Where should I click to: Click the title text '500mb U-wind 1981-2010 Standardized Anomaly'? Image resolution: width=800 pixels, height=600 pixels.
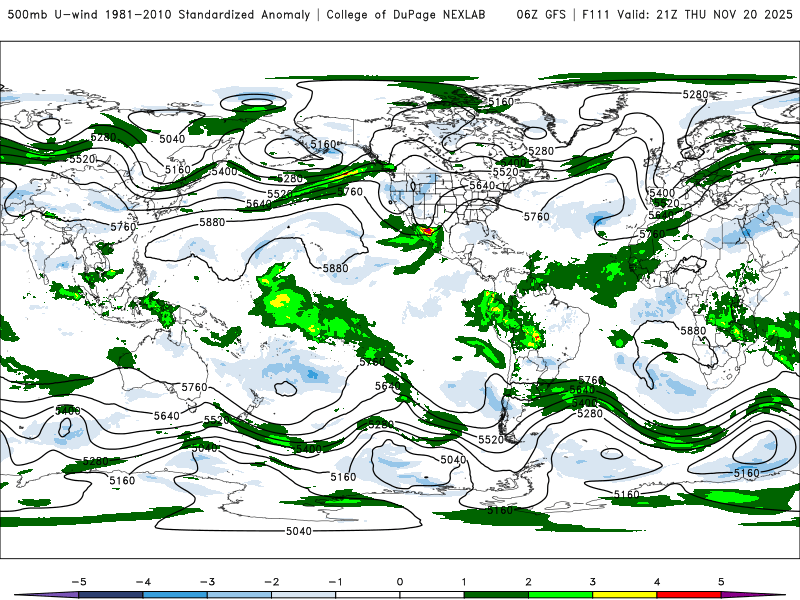(x=159, y=14)
